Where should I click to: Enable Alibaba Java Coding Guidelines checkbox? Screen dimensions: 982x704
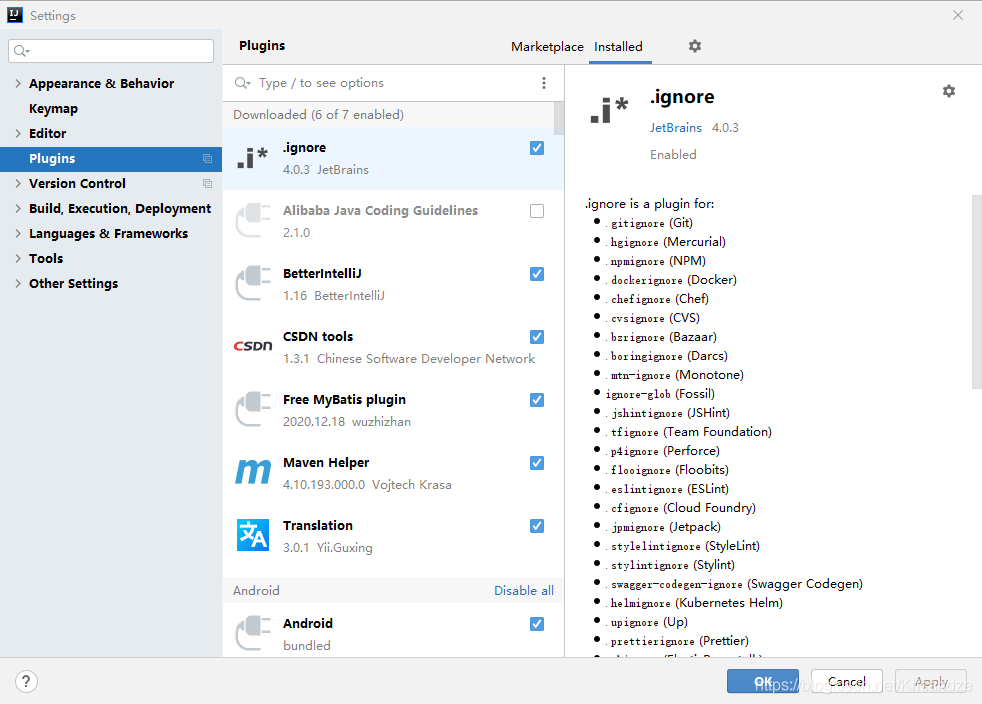537,211
